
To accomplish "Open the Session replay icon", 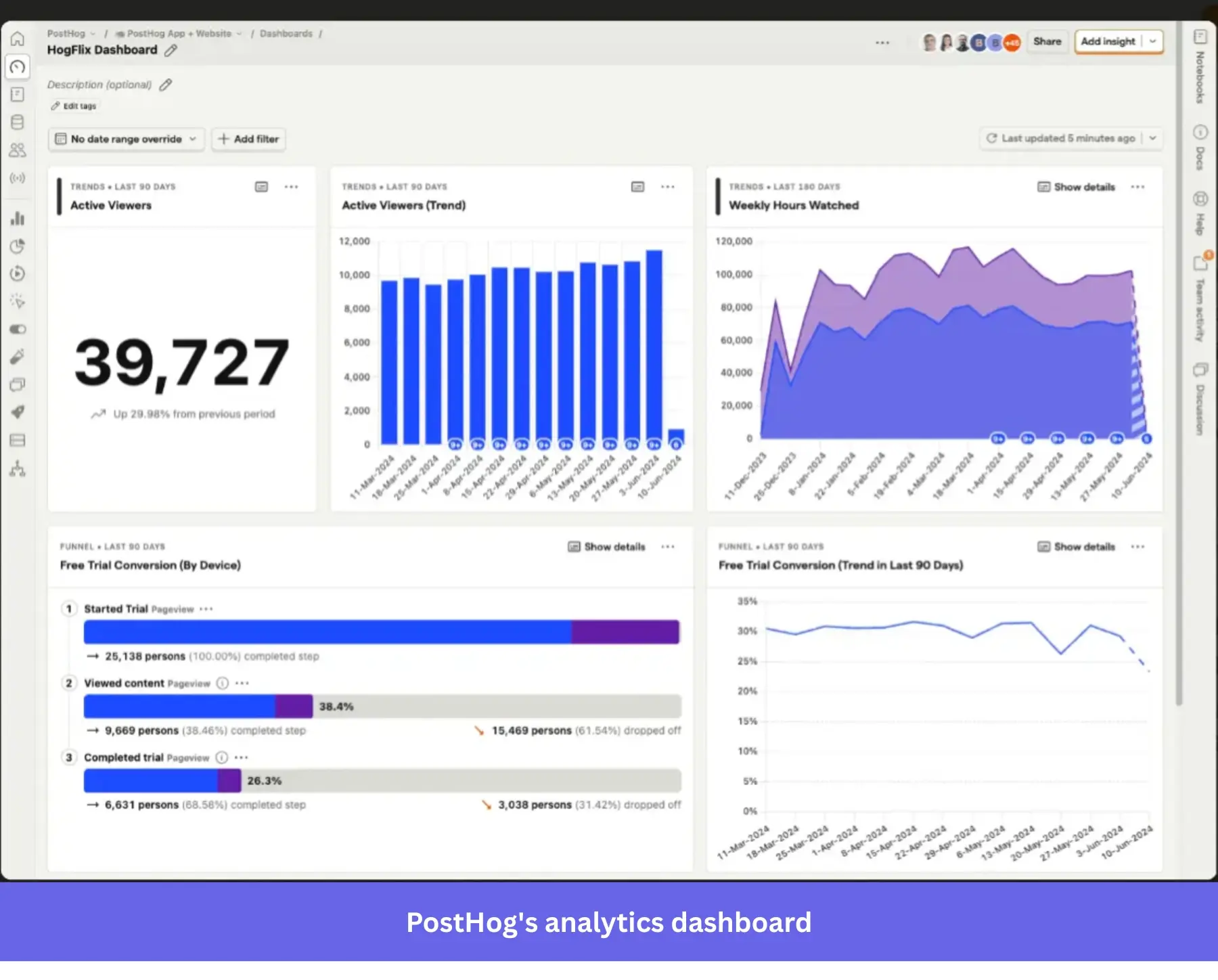I will (18, 273).
